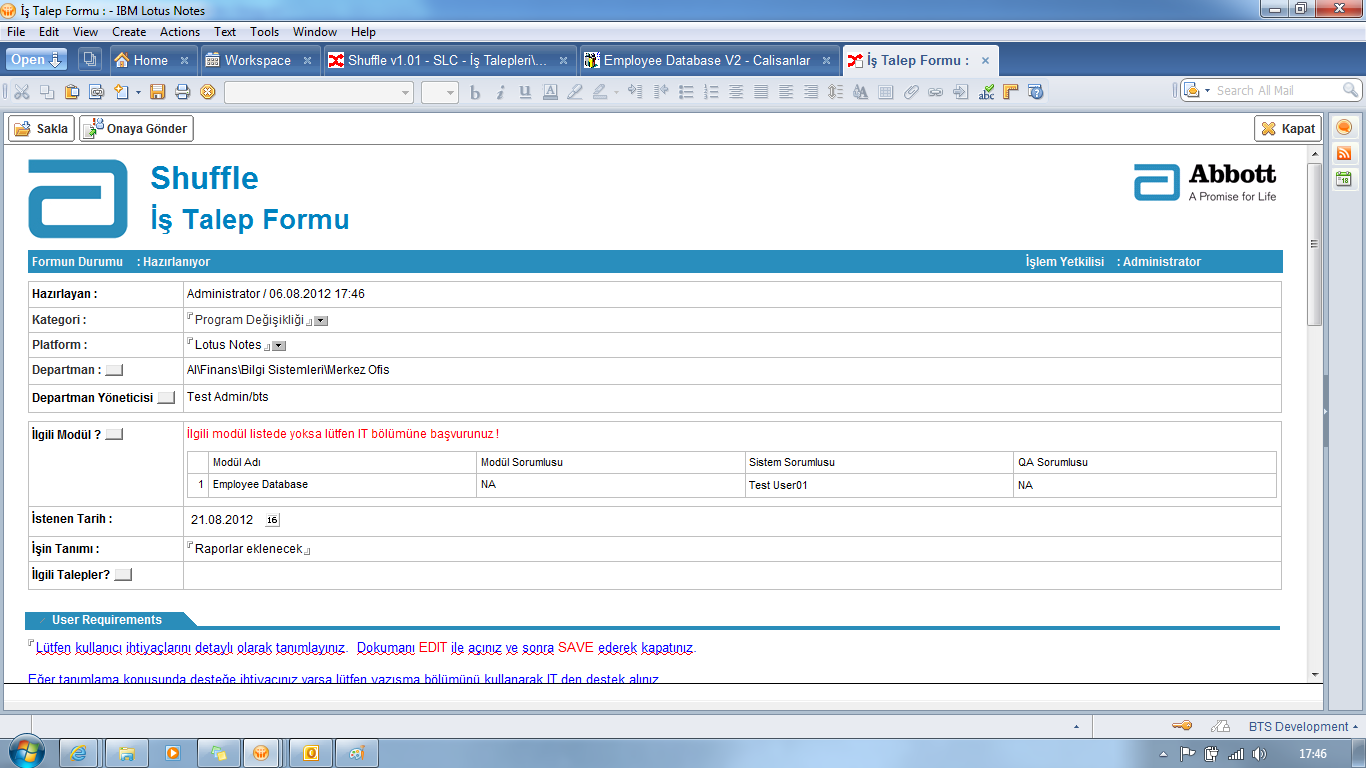
Task: Open the create new dropdown arrow
Action: 138,92
